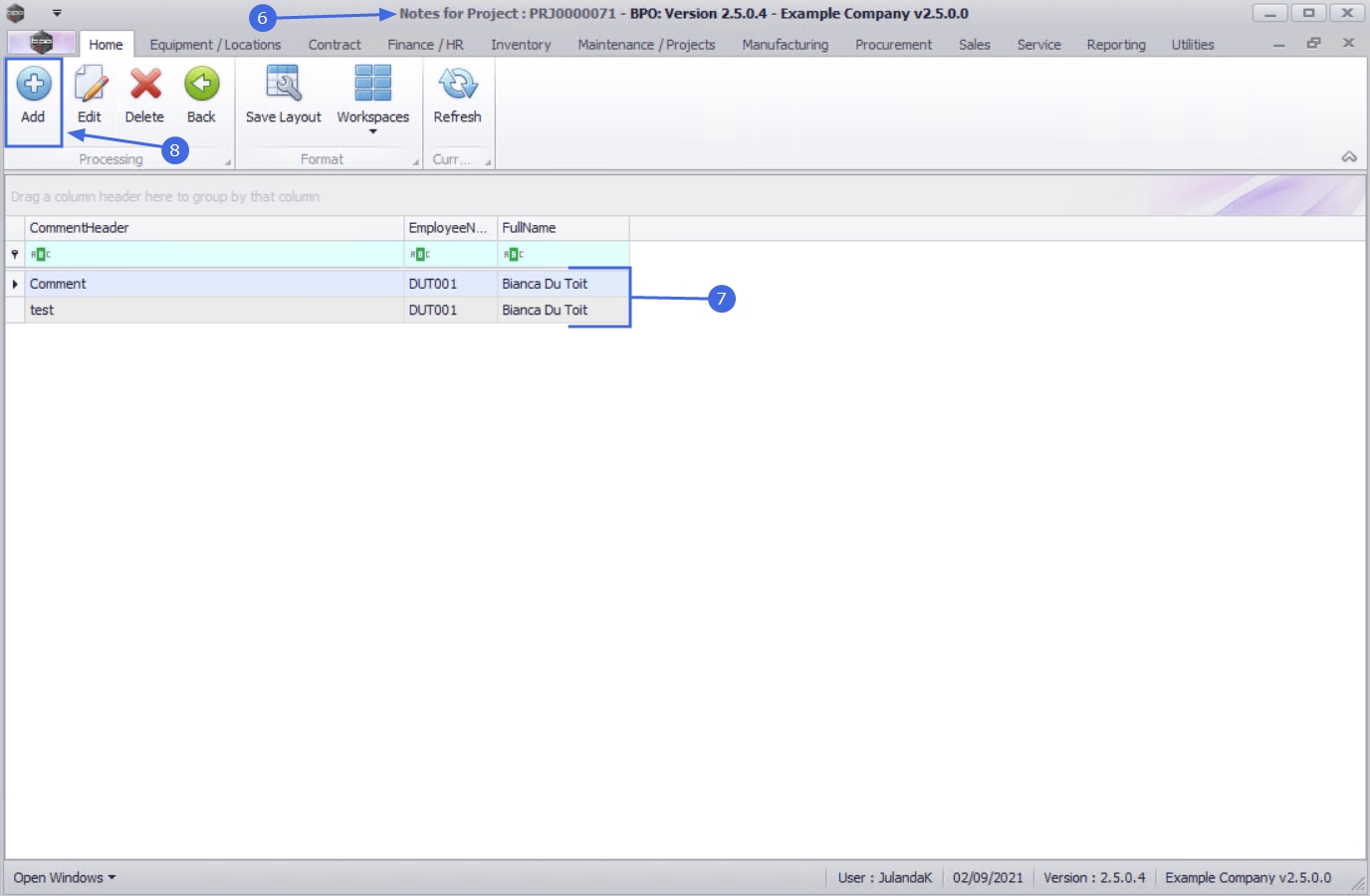The height and width of the screenshot is (896, 1370).
Task: Open the Reporting tab
Action: point(1116,45)
